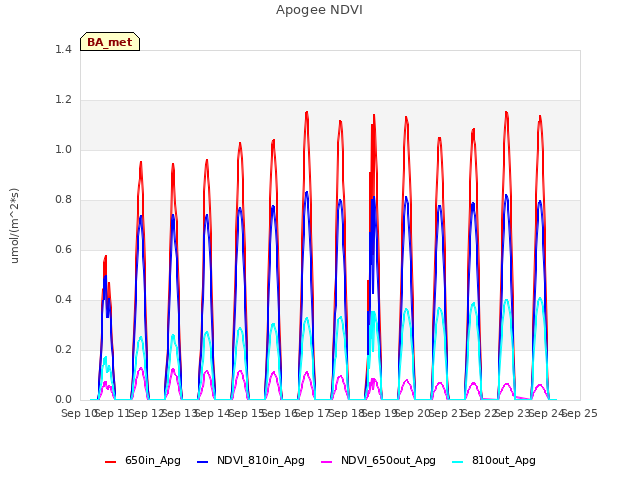The width and height of the screenshot is (640, 480).
Task: Click the Sep 25 x-axis label
Action: (x=580, y=413)
